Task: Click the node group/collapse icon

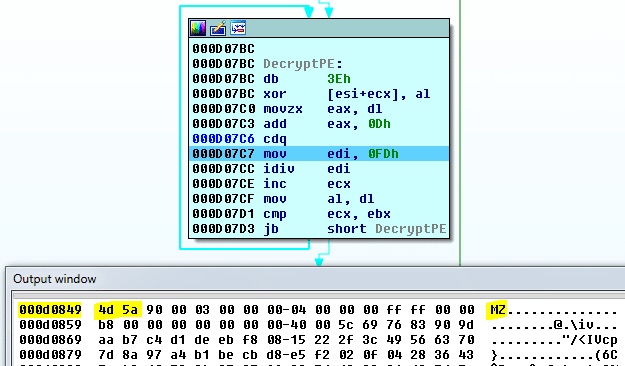Action: click(x=238, y=28)
